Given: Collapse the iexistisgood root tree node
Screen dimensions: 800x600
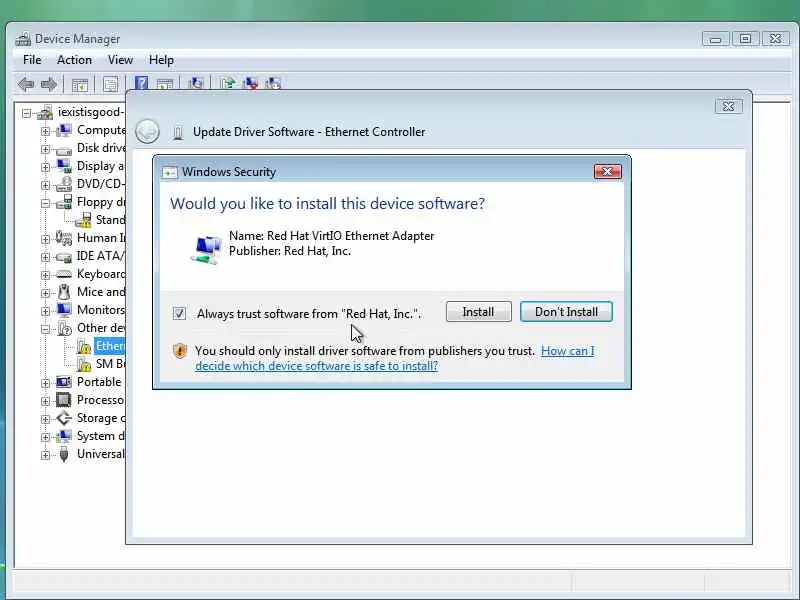Looking at the screenshot, I should point(27,113).
